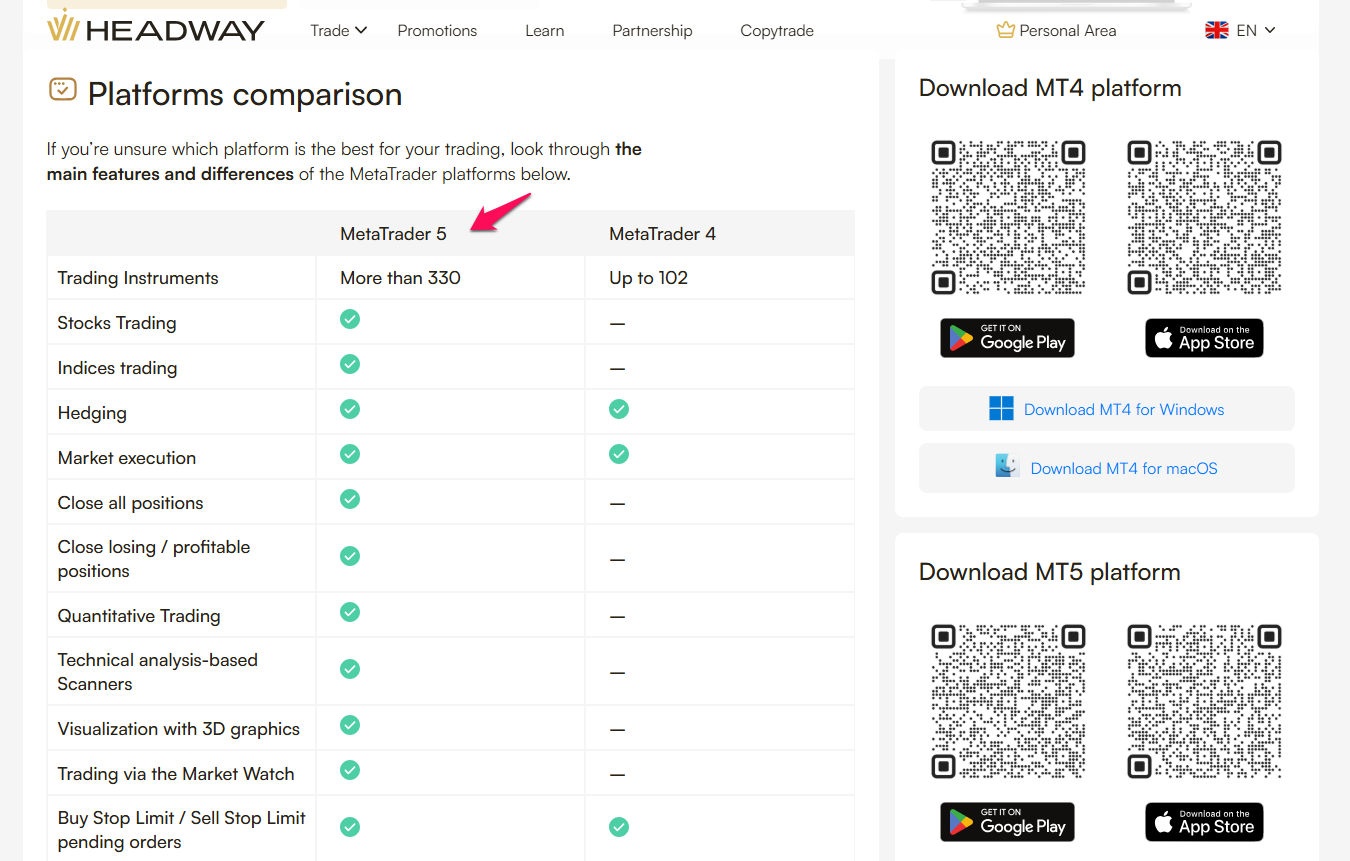Click Trading via the Market Watch label
The image size is (1350, 861).
(x=176, y=774)
